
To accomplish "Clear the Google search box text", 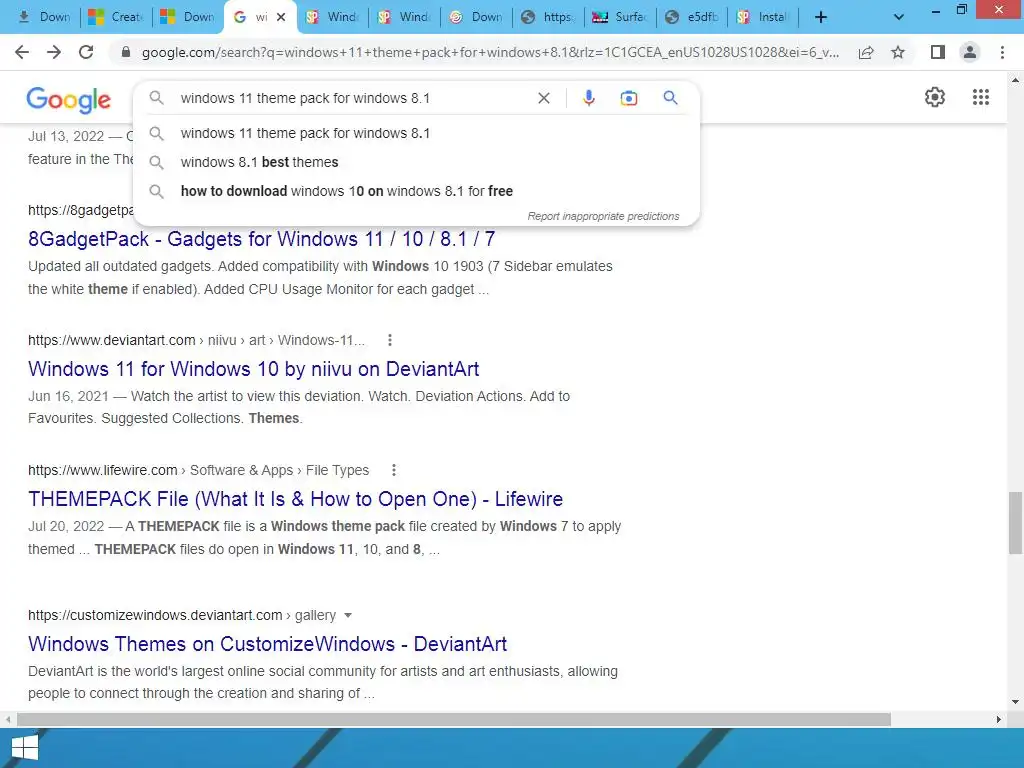I will click(543, 98).
